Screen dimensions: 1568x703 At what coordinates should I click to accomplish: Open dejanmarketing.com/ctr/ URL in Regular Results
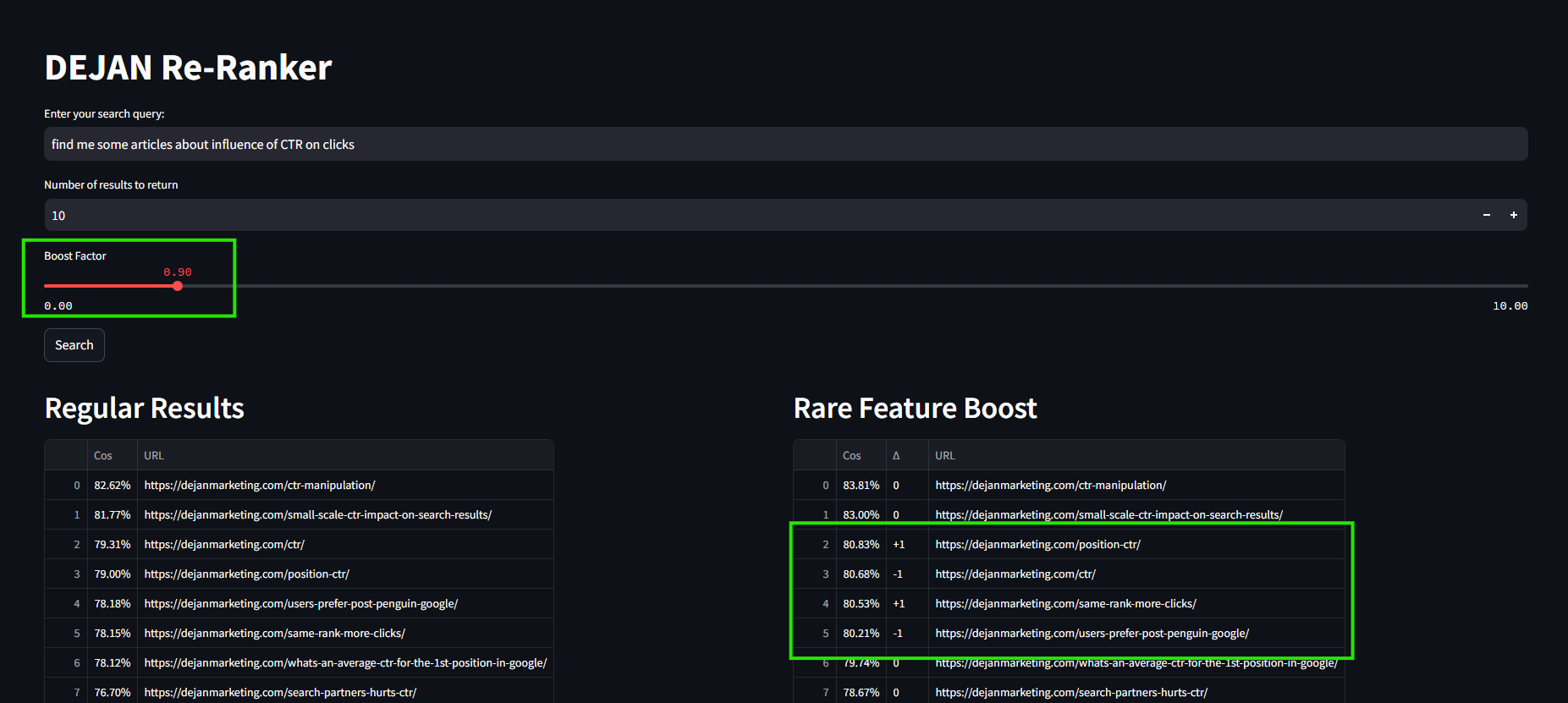224,545
